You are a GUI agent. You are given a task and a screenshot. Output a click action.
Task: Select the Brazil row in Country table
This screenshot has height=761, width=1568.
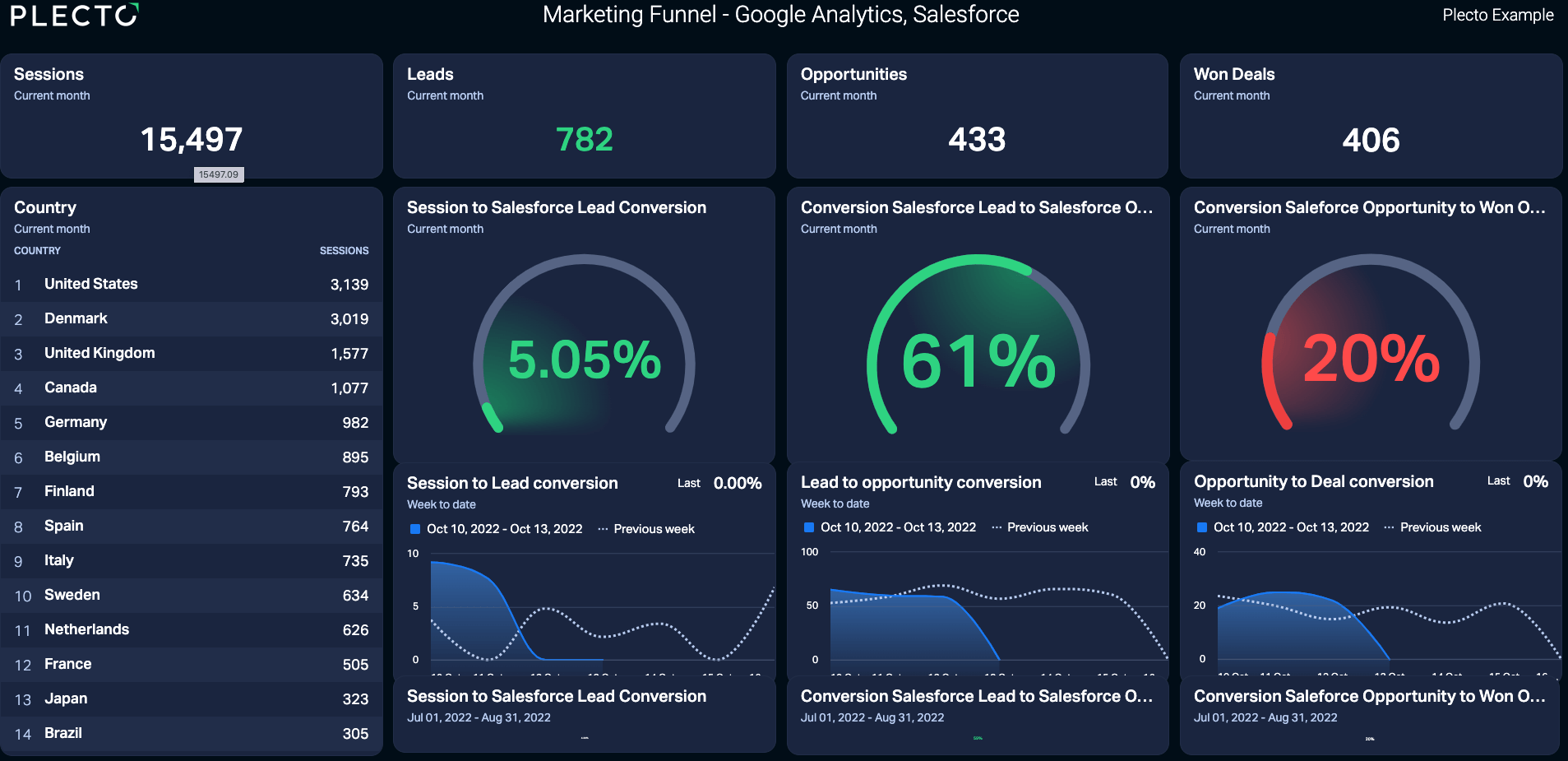(191, 734)
